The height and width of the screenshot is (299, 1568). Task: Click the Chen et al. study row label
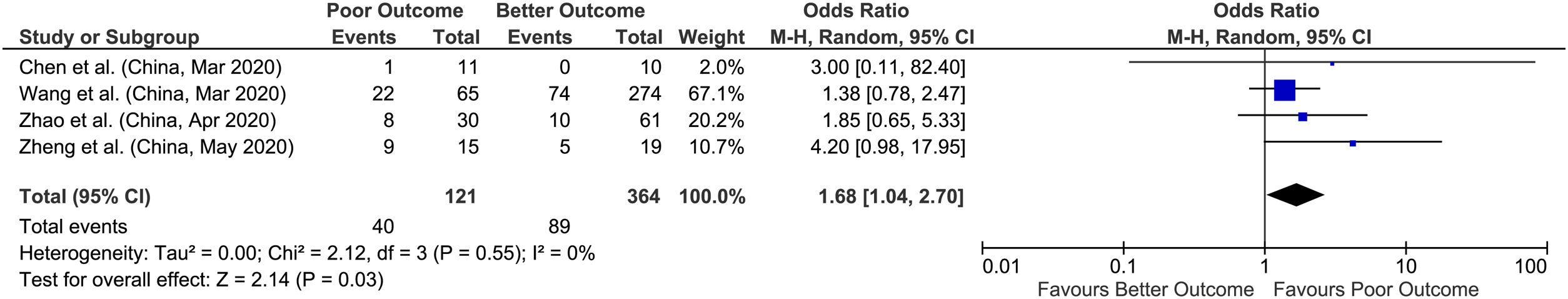(x=150, y=67)
